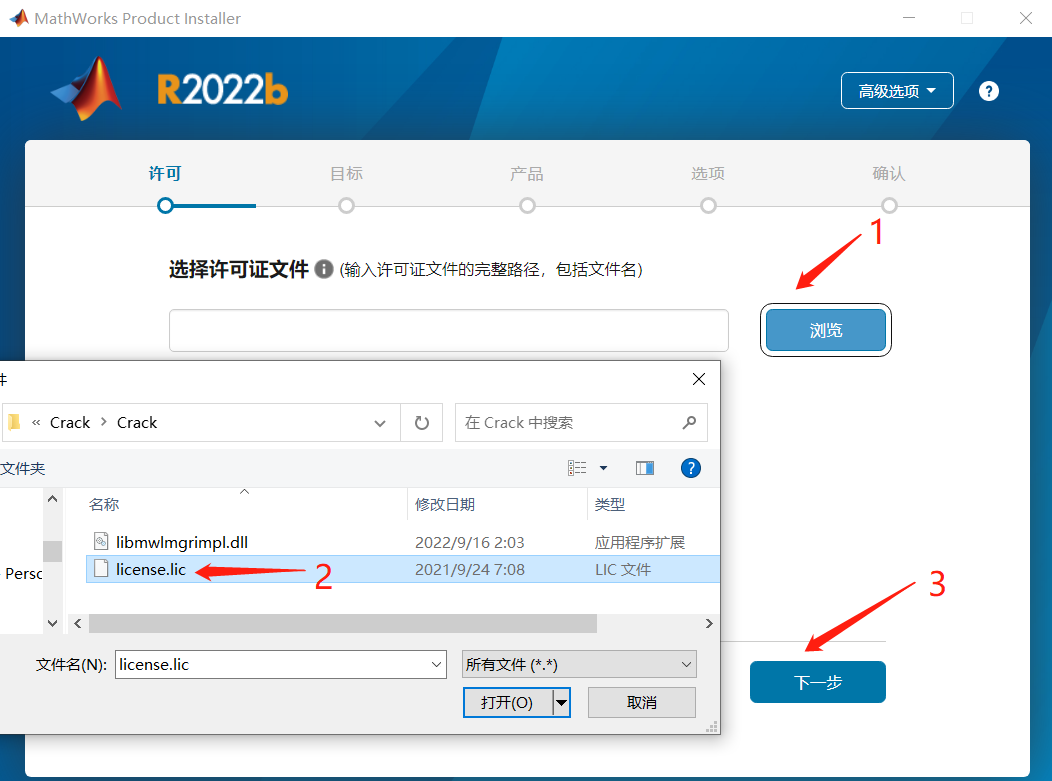Open the 所有文件 (*.*) file type dropdown
Viewport: 1052px width, 781px height.
coord(579,664)
